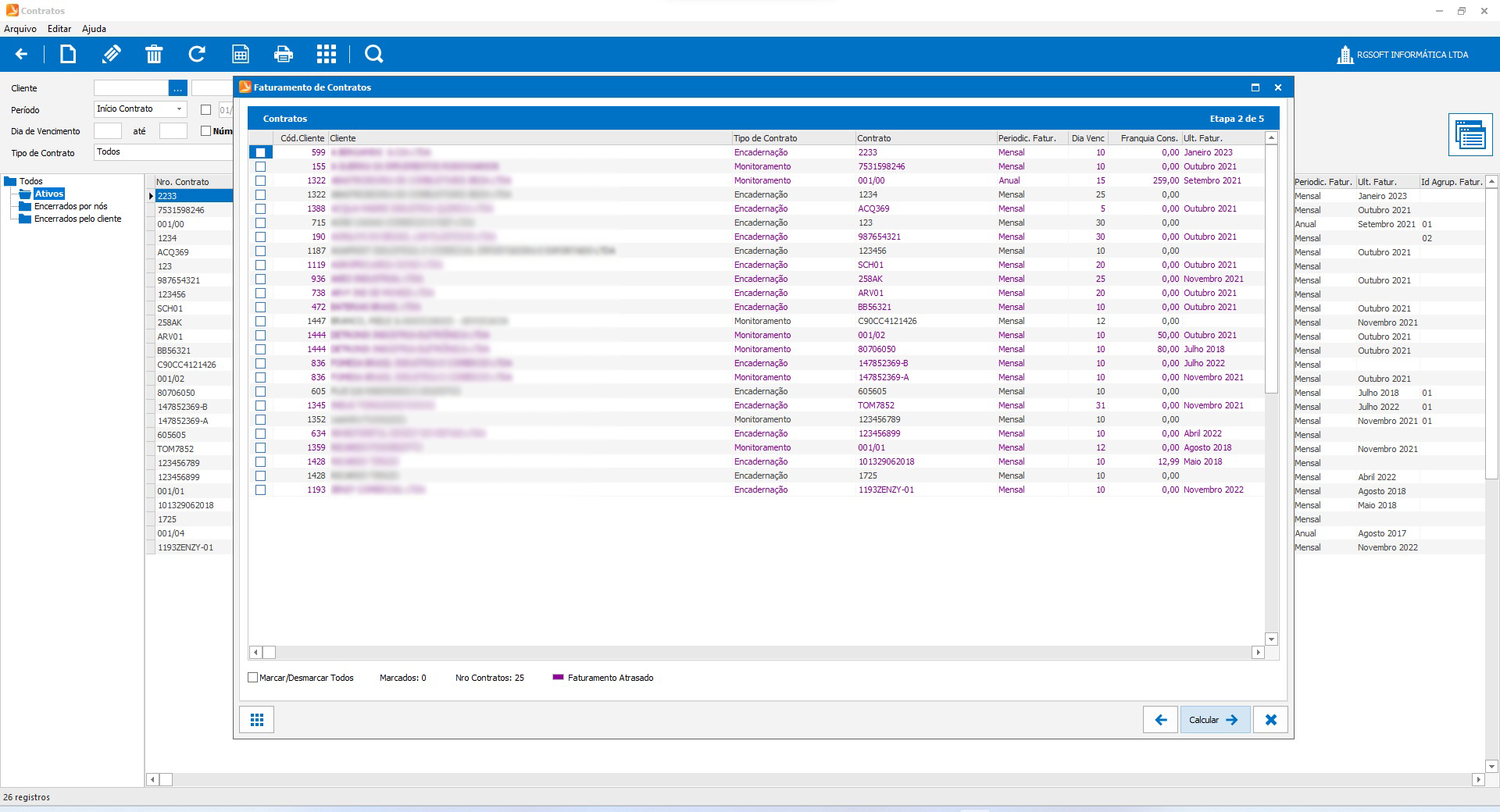
Task: Click the RGSOFT Informática company icon
Action: pyautogui.click(x=1345, y=55)
